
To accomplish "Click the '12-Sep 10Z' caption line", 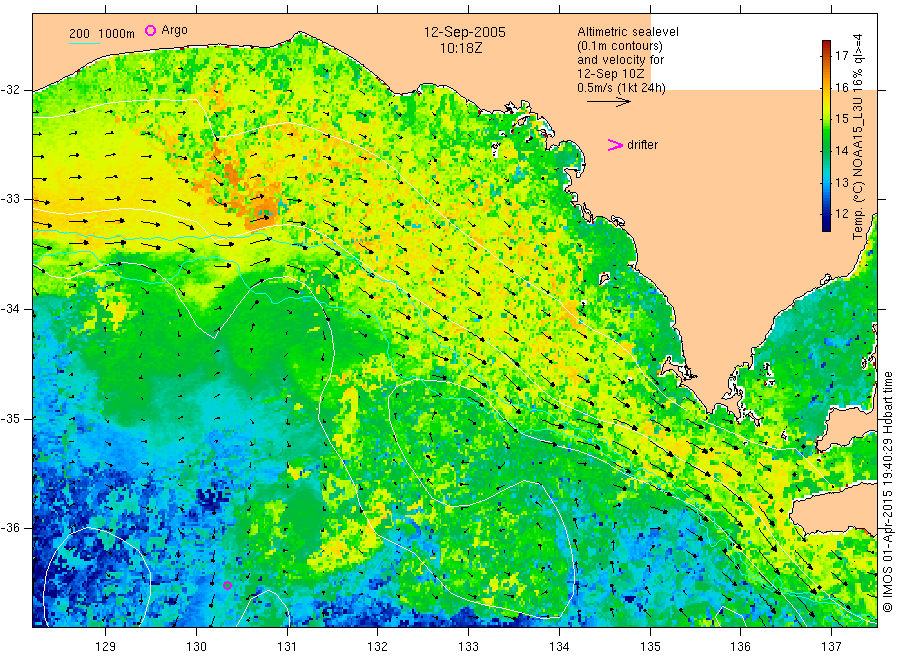I will click(611, 74).
